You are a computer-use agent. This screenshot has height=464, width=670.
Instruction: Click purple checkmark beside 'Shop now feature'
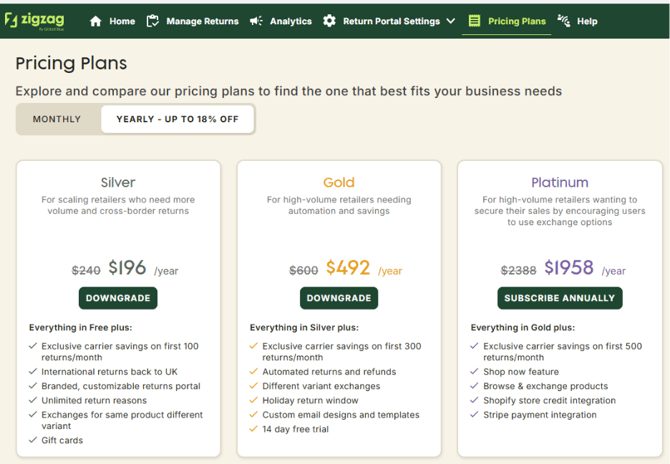474,371
